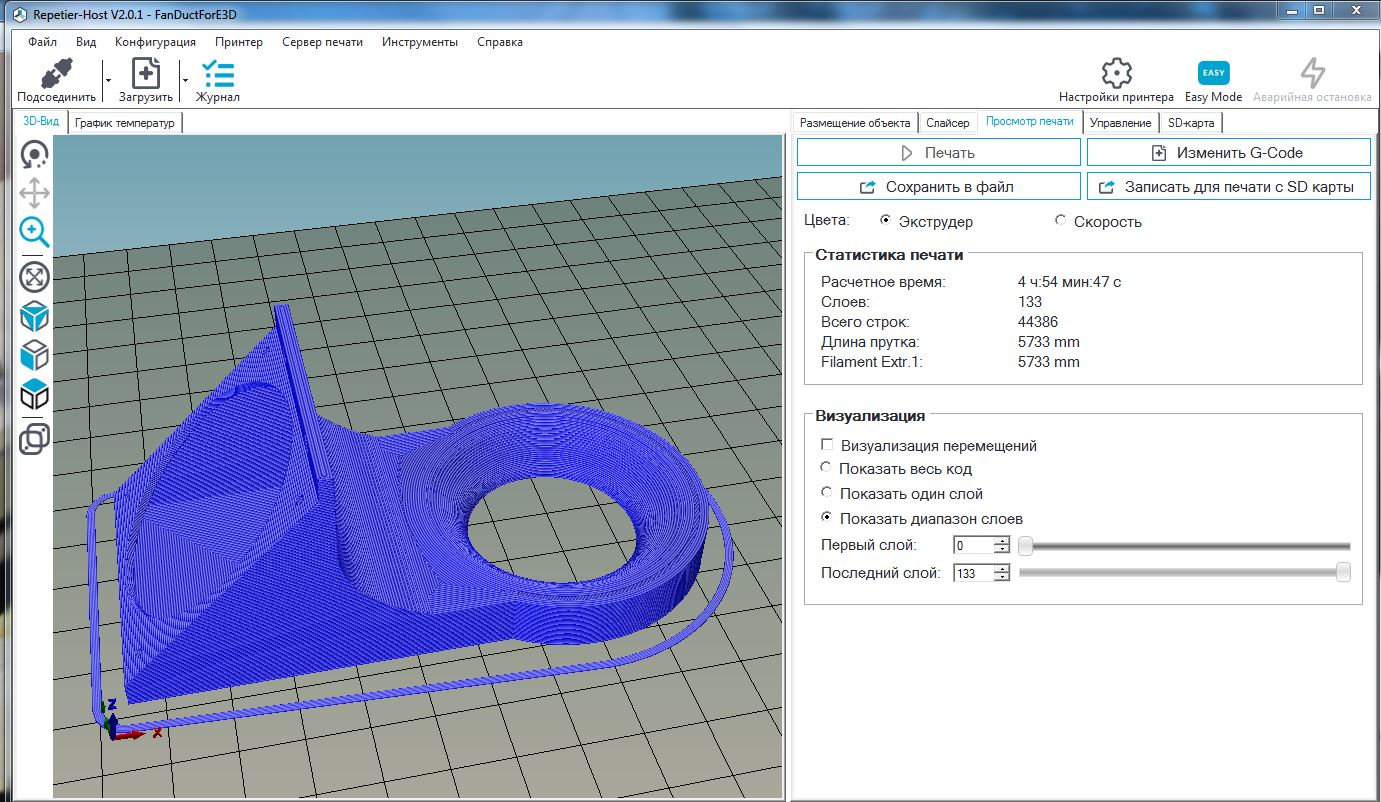Select the Показать один слой radio option
The image size is (1381, 802).
pyautogui.click(x=826, y=493)
